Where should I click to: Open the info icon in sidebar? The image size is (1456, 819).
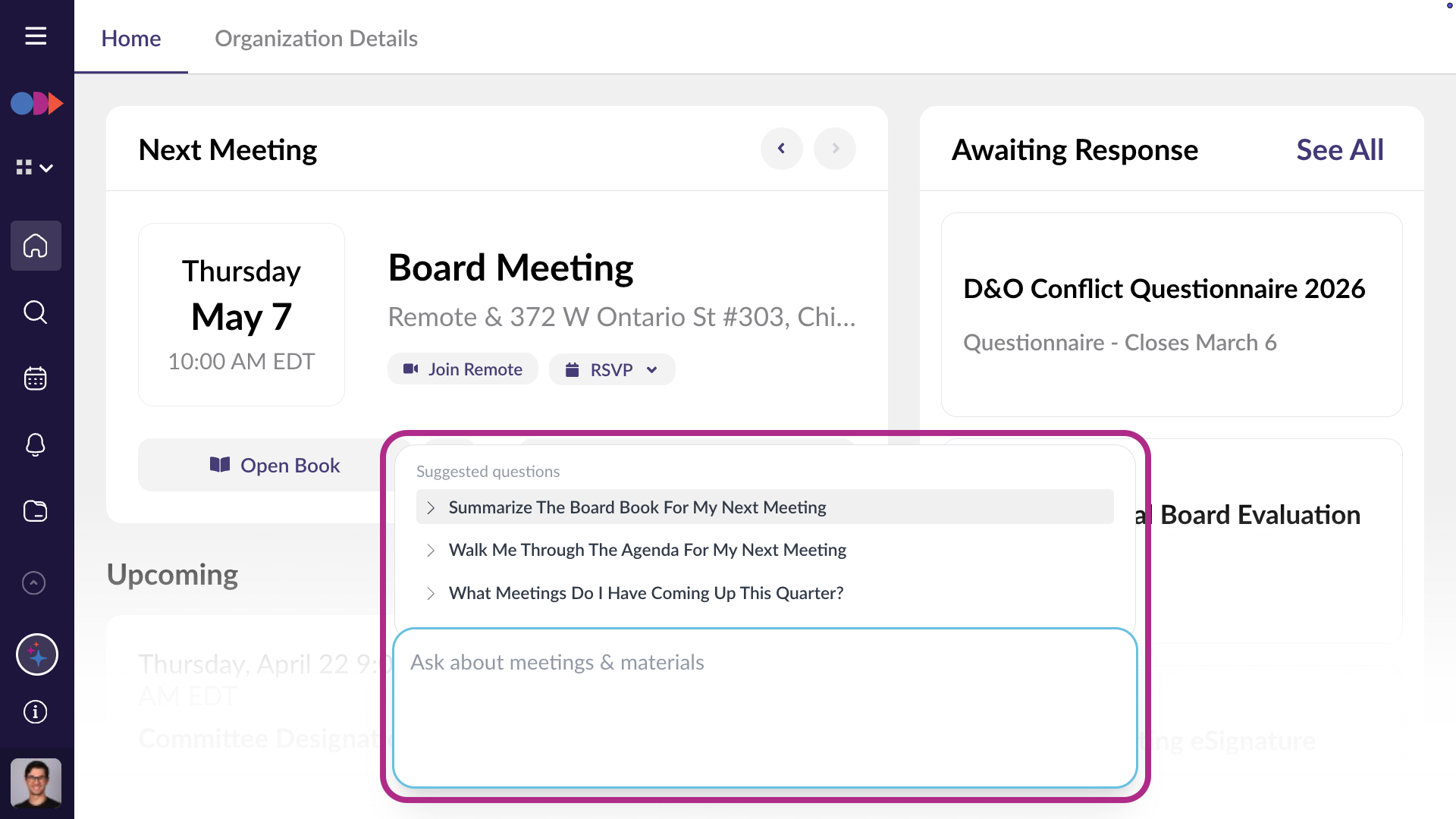click(x=36, y=712)
